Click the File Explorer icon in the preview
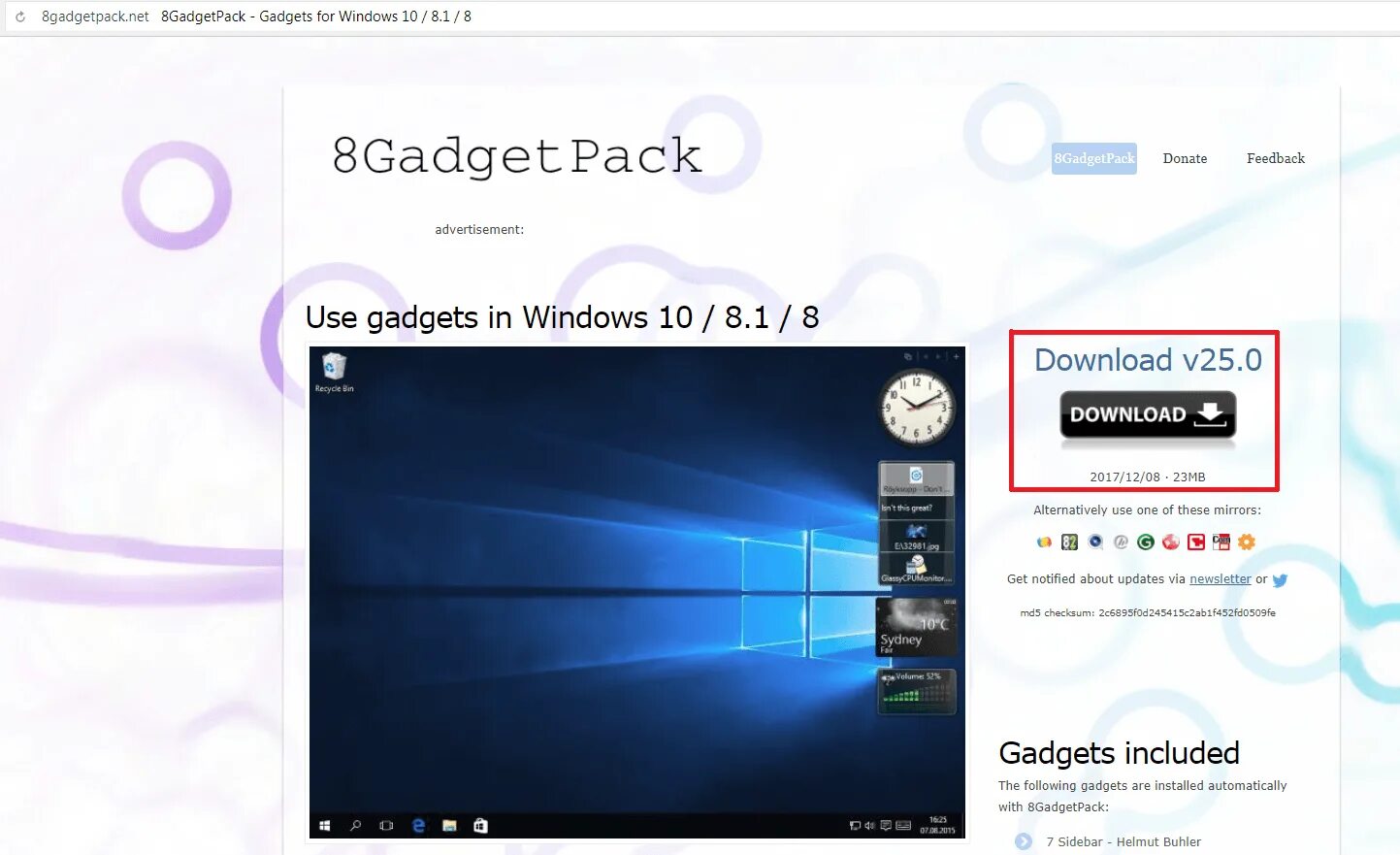The image size is (1400, 855). tap(449, 826)
